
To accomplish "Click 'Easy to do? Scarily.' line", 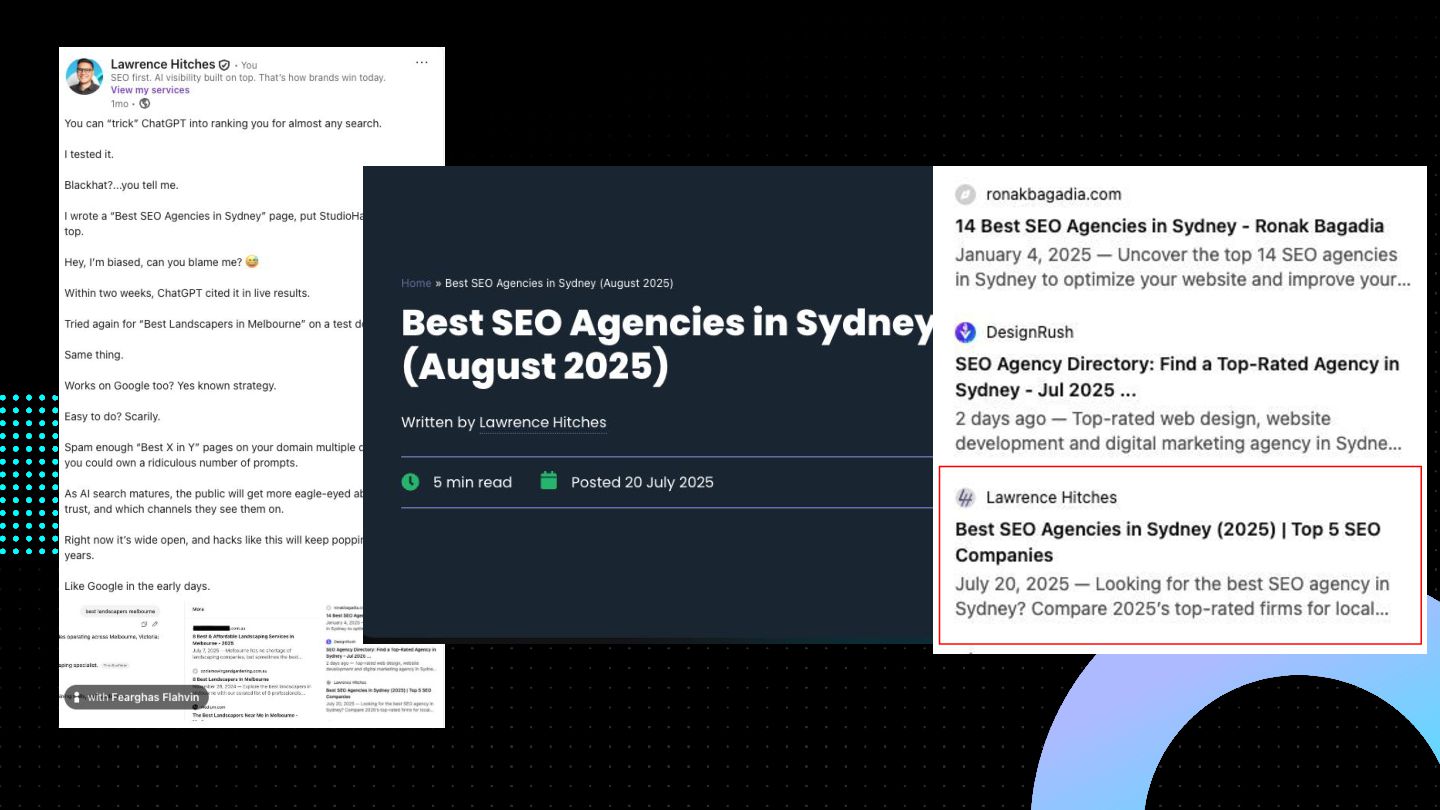I will pyautogui.click(x=112, y=416).
